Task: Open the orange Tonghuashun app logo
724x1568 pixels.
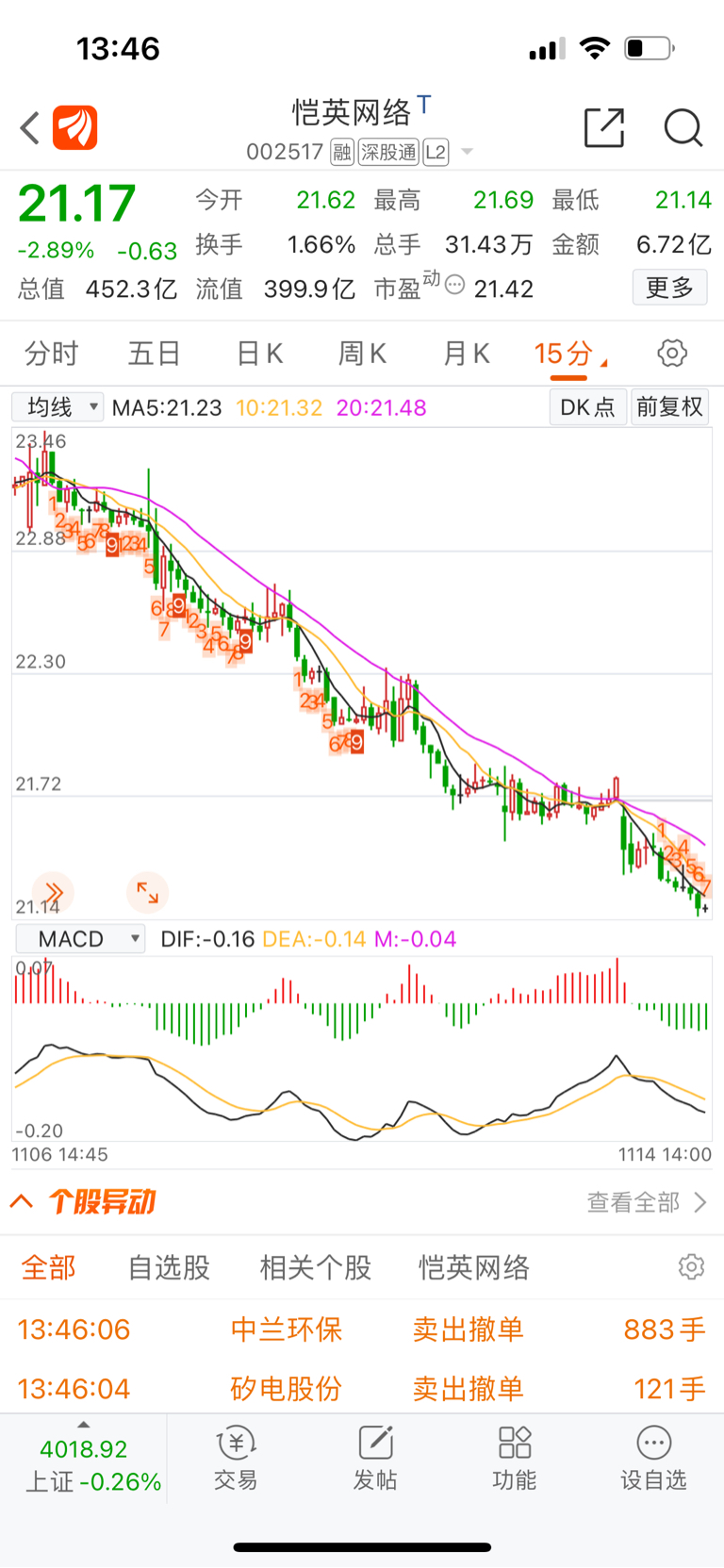Action: click(75, 127)
